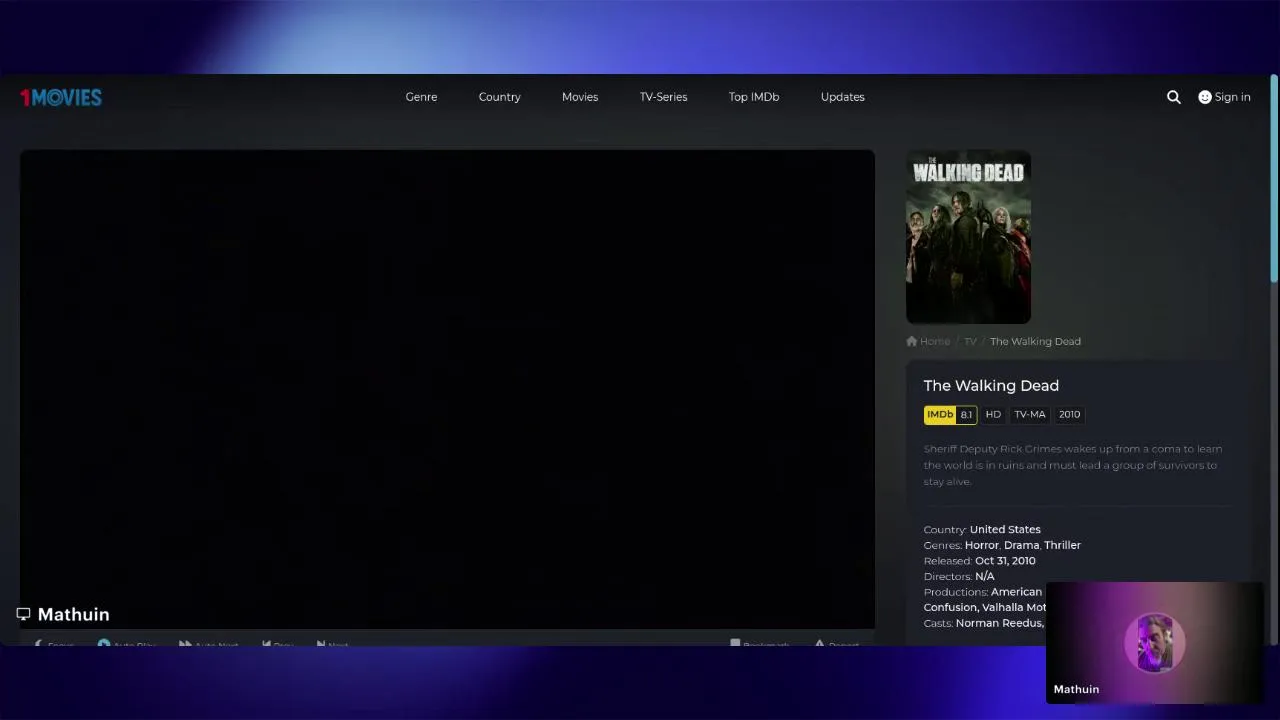
Task: Click the Sign in link
Action: (1233, 97)
